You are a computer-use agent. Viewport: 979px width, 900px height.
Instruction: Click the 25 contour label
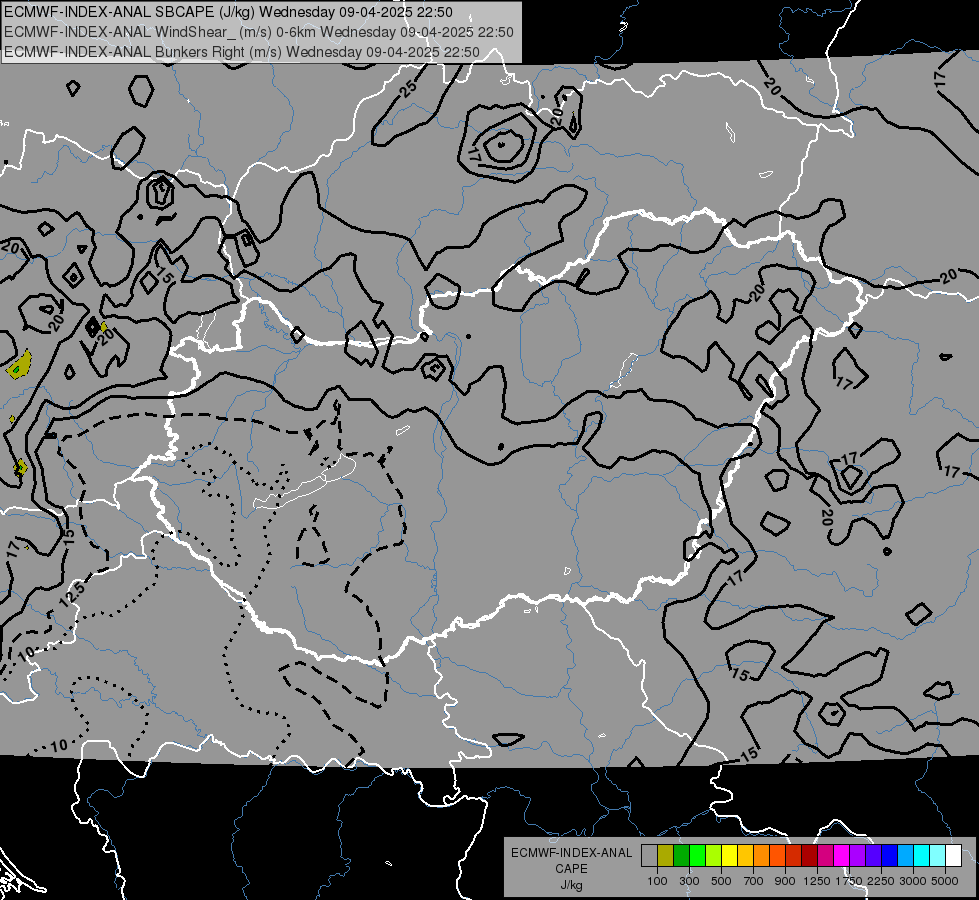[410, 88]
